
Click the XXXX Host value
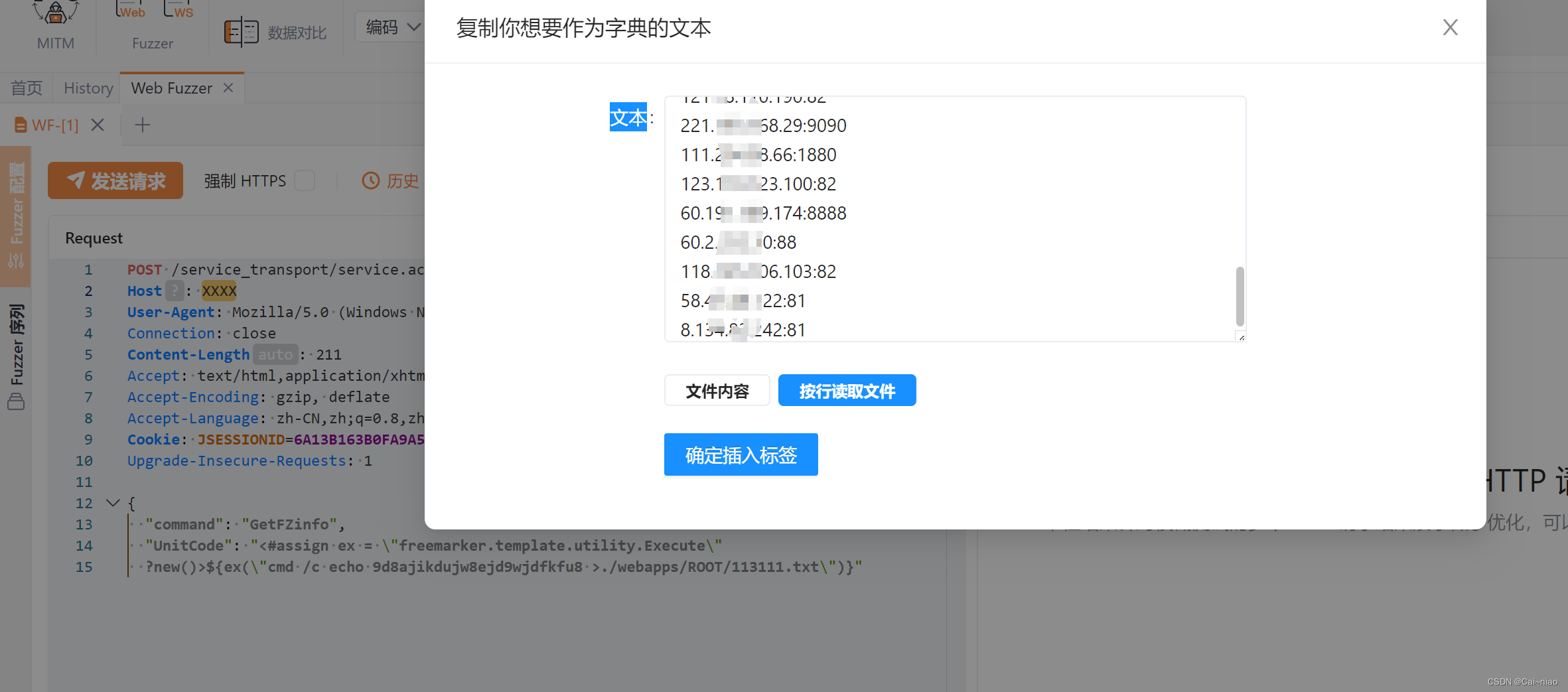point(219,291)
